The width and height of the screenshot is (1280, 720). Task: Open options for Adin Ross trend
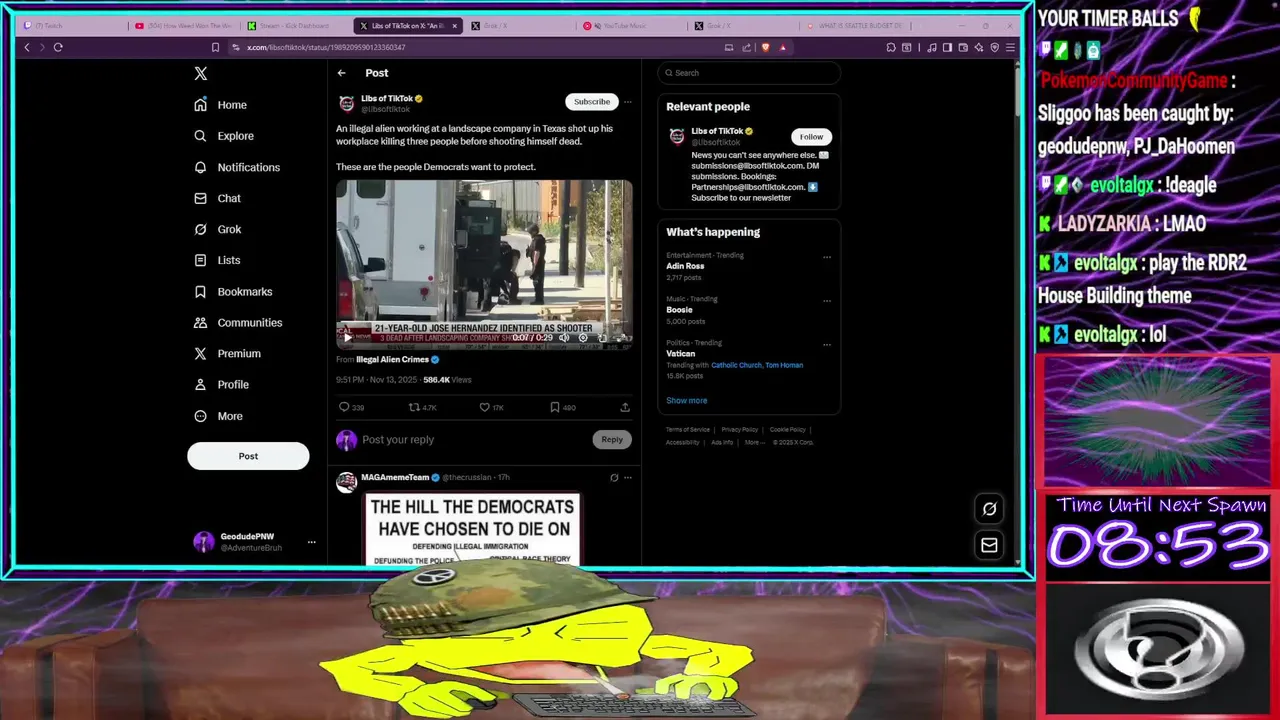(x=827, y=257)
